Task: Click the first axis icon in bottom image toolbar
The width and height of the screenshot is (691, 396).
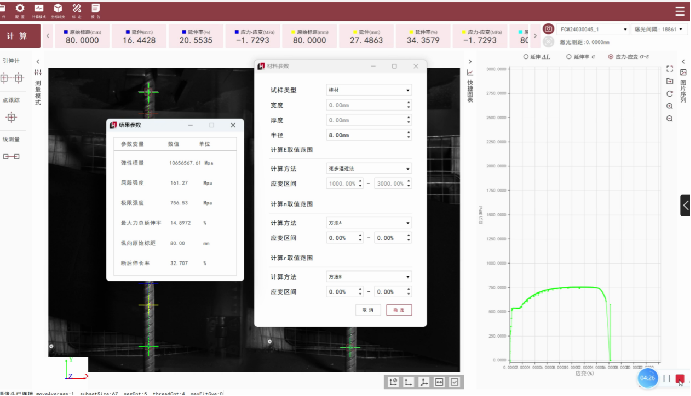Action: (x=394, y=382)
